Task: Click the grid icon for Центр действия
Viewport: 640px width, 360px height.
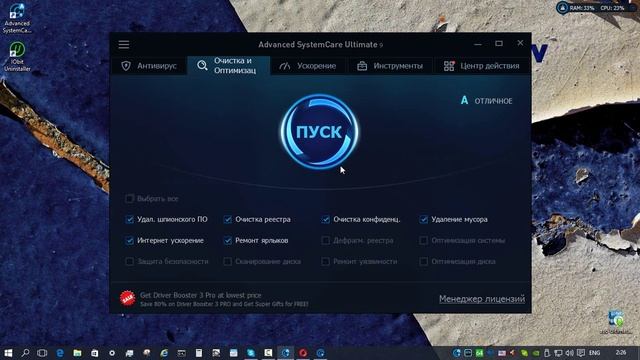Action: (x=449, y=66)
